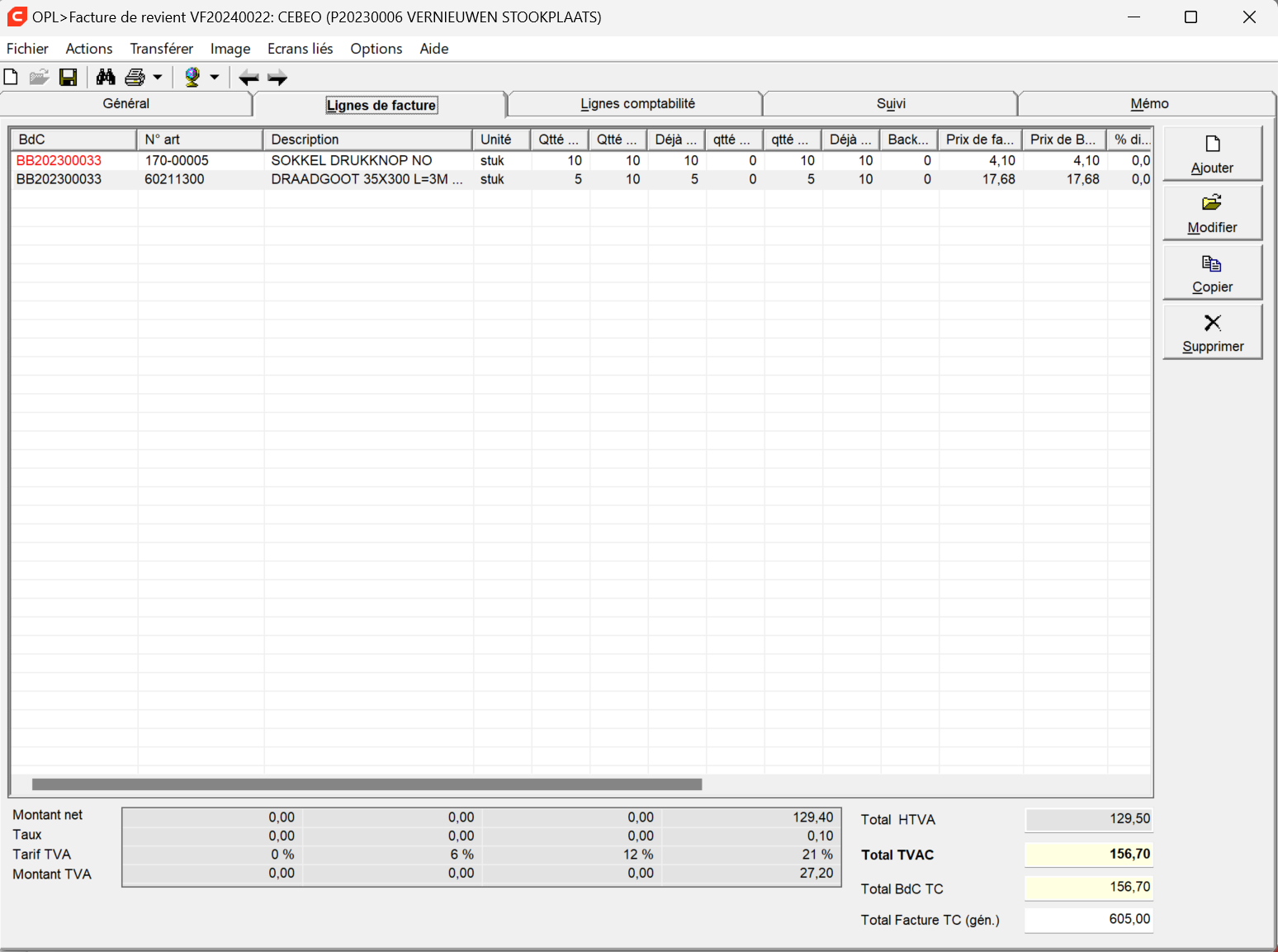Print using the printer toolbar icon
Screen dimensions: 1278x952
tap(135, 78)
